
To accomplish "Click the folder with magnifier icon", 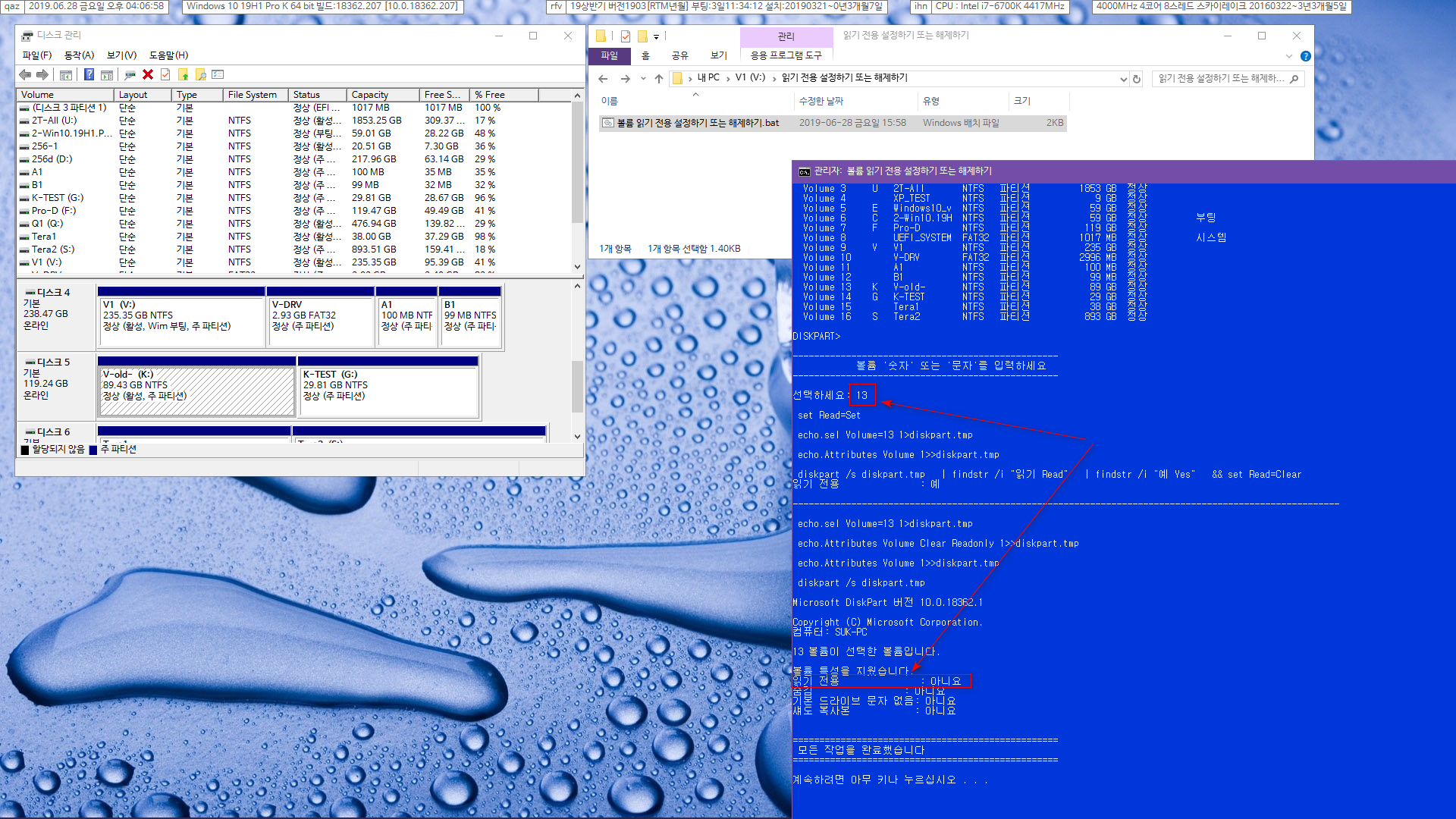I will pyautogui.click(x=200, y=74).
